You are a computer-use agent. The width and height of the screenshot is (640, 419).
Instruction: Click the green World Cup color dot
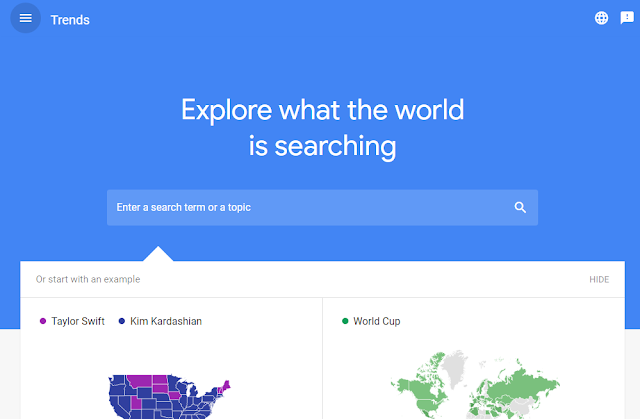(346, 321)
